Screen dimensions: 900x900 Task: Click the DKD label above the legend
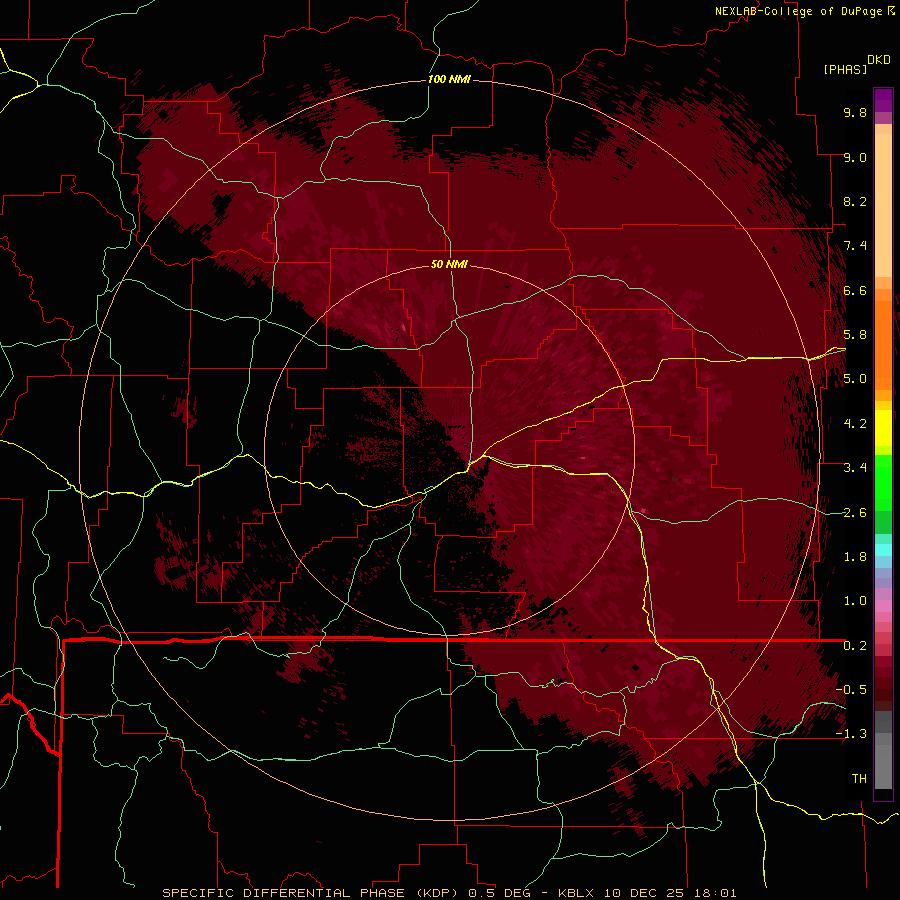879,60
